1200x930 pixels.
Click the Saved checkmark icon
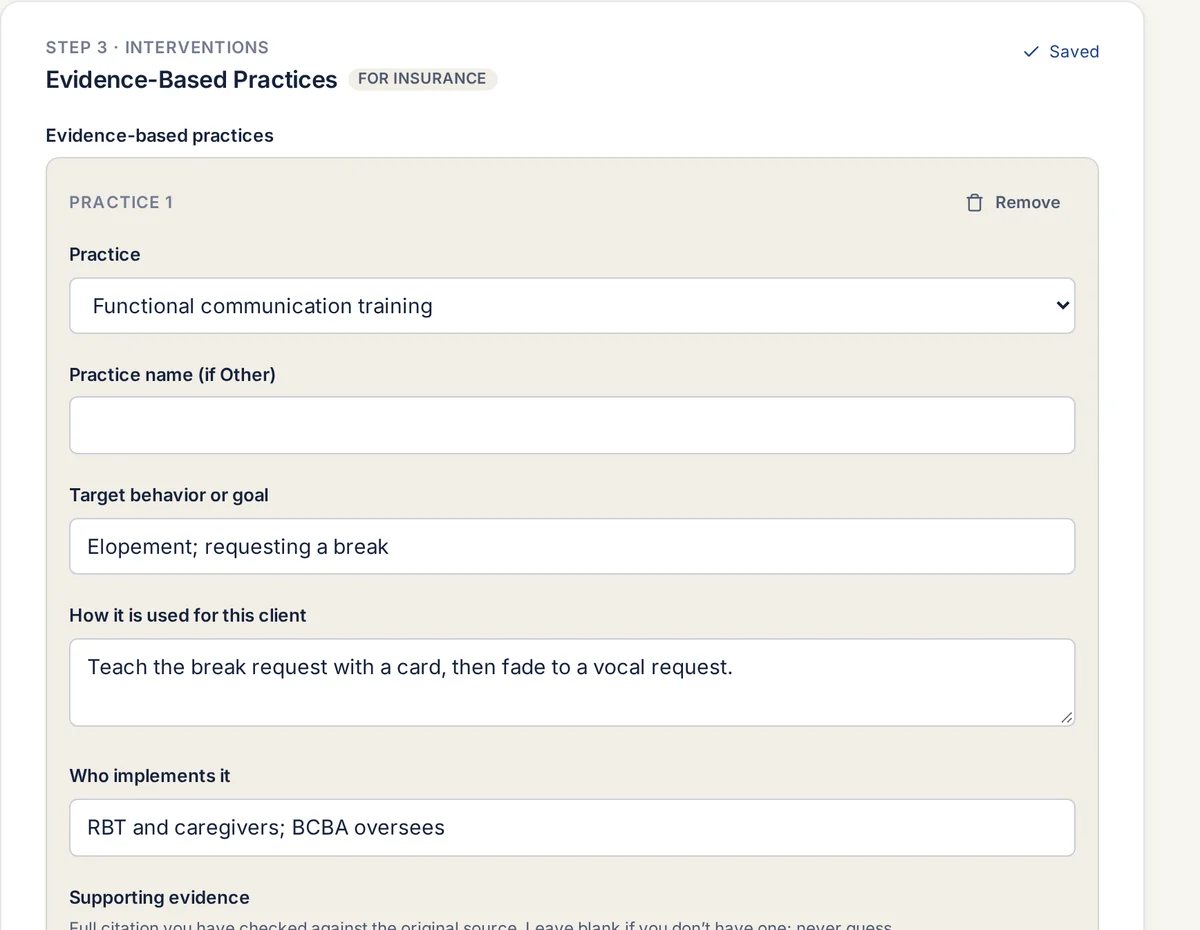pyautogui.click(x=1031, y=52)
